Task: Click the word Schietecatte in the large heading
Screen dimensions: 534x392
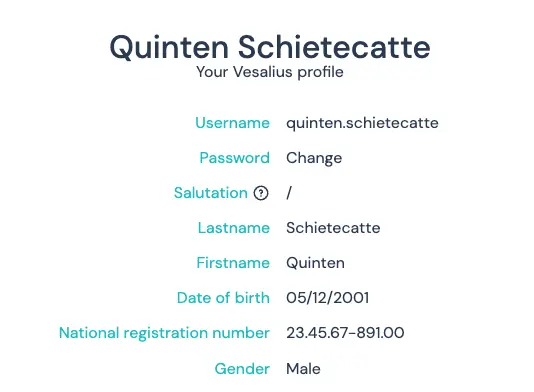Action: (x=334, y=47)
